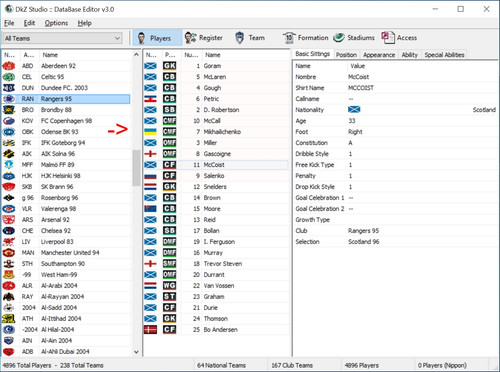
Task: Select the Odense BK 93 team
Action: point(66,132)
